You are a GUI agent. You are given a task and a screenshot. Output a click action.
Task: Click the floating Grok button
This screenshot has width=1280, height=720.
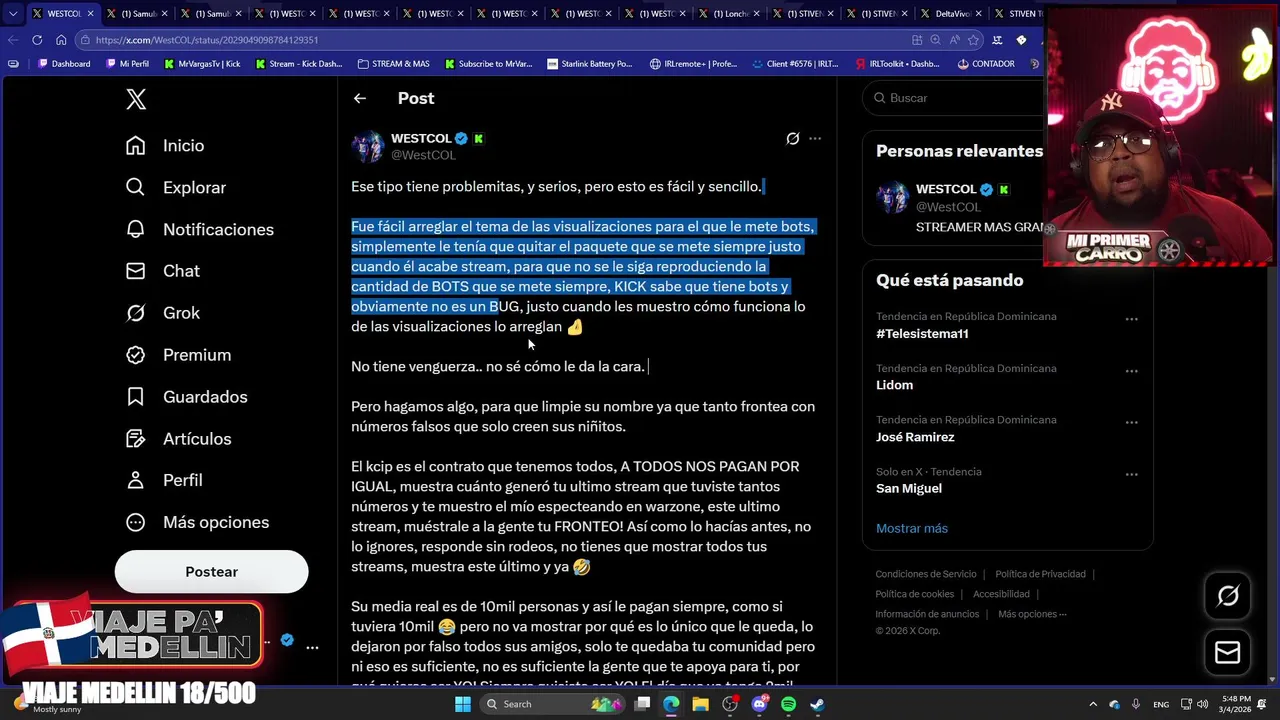(1228, 596)
